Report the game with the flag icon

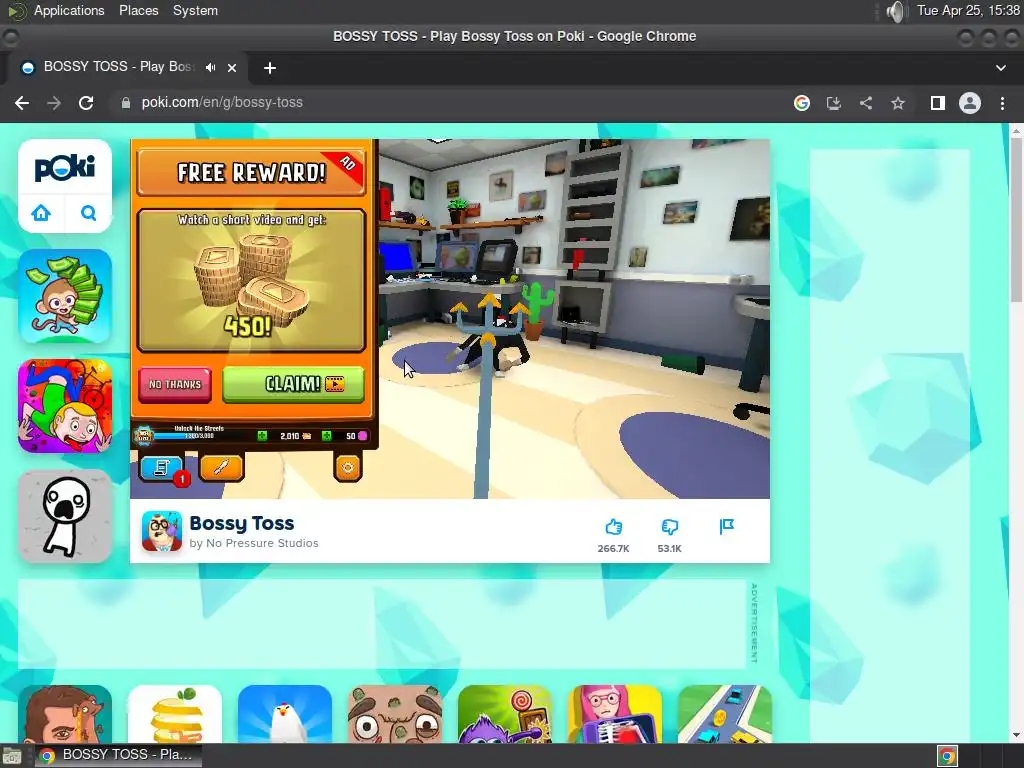point(726,526)
